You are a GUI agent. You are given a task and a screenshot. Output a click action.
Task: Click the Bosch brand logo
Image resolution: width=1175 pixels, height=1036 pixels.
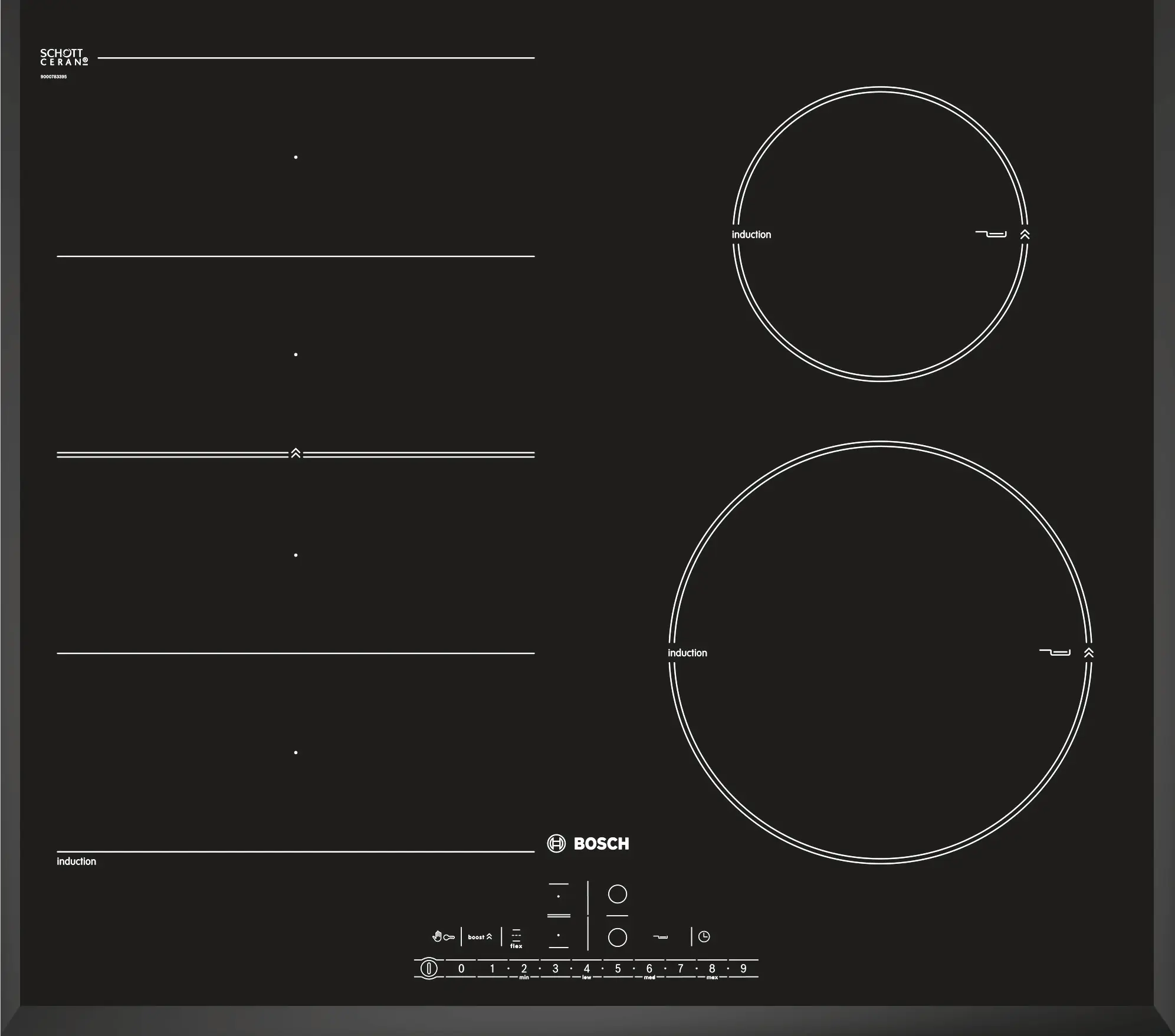tap(588, 843)
